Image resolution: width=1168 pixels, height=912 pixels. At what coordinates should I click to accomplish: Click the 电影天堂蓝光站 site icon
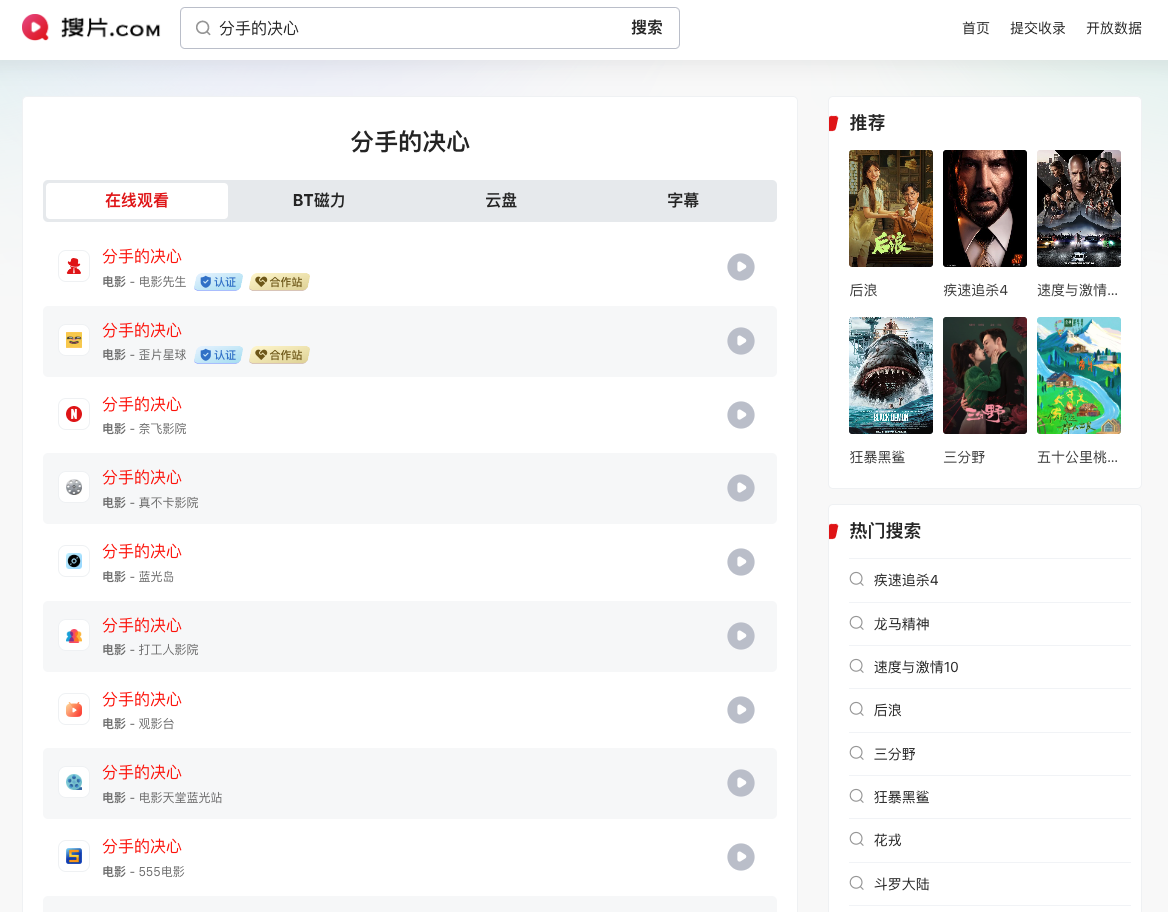pos(74,783)
